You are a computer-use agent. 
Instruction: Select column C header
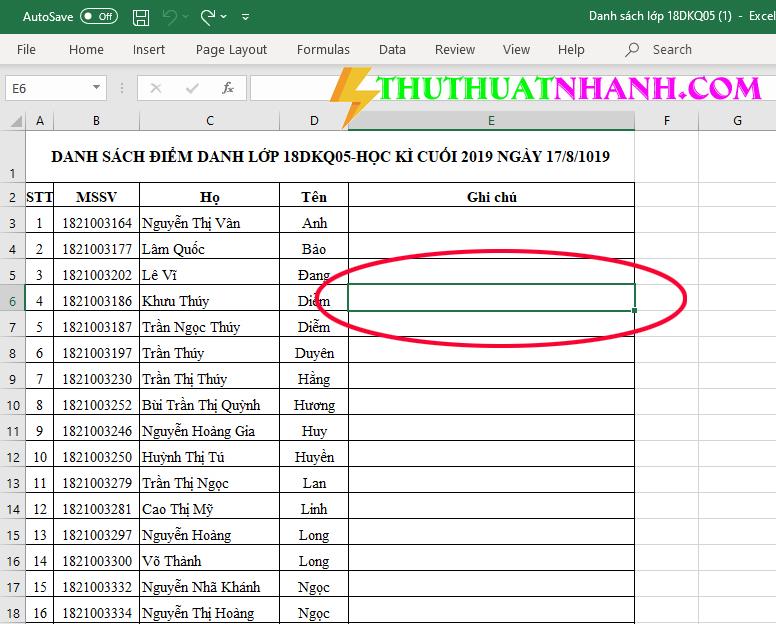(210, 121)
